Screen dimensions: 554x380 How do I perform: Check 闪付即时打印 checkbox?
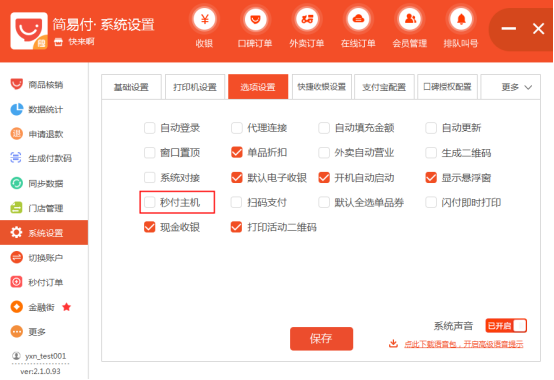tap(431, 202)
